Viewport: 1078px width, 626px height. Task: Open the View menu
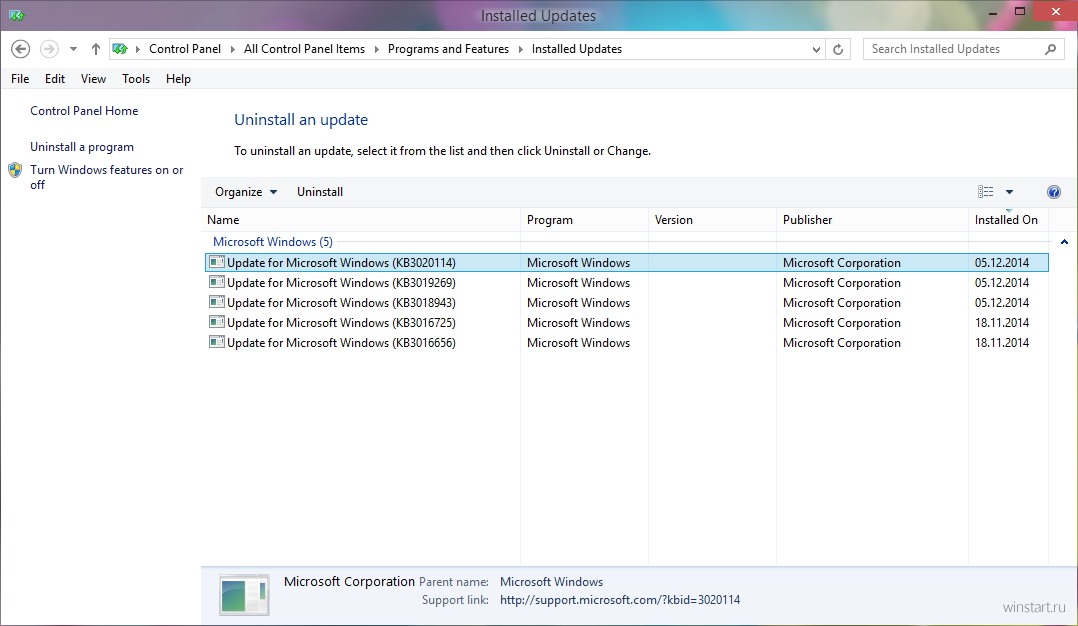[x=94, y=79]
